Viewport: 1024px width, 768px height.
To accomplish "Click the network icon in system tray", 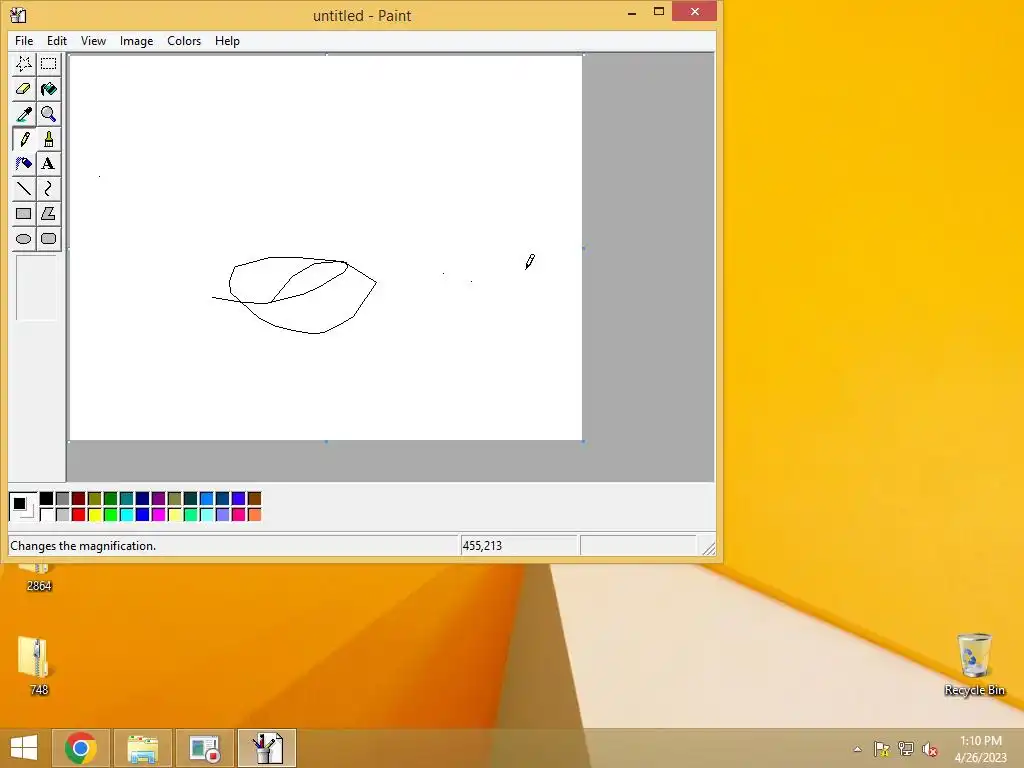I will point(906,749).
